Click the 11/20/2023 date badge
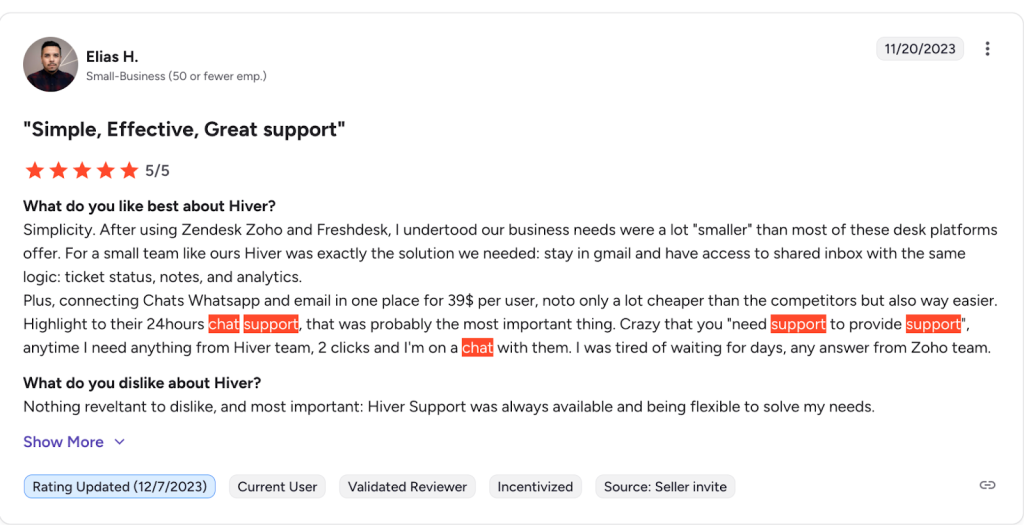This screenshot has height=525, width=1024. click(920, 49)
